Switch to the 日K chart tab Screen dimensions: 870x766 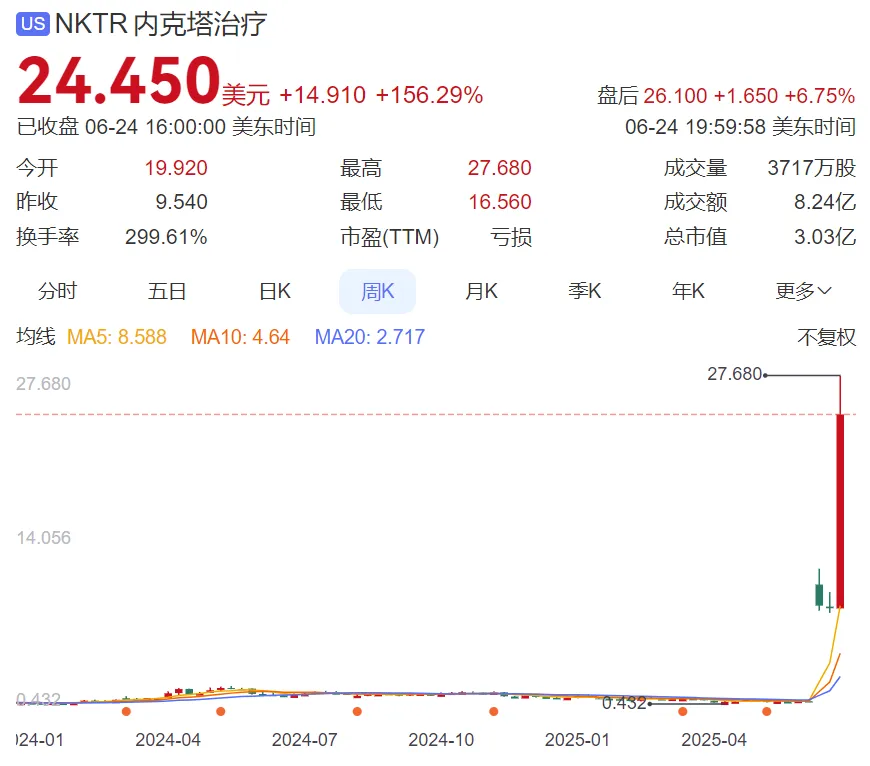tap(275, 292)
